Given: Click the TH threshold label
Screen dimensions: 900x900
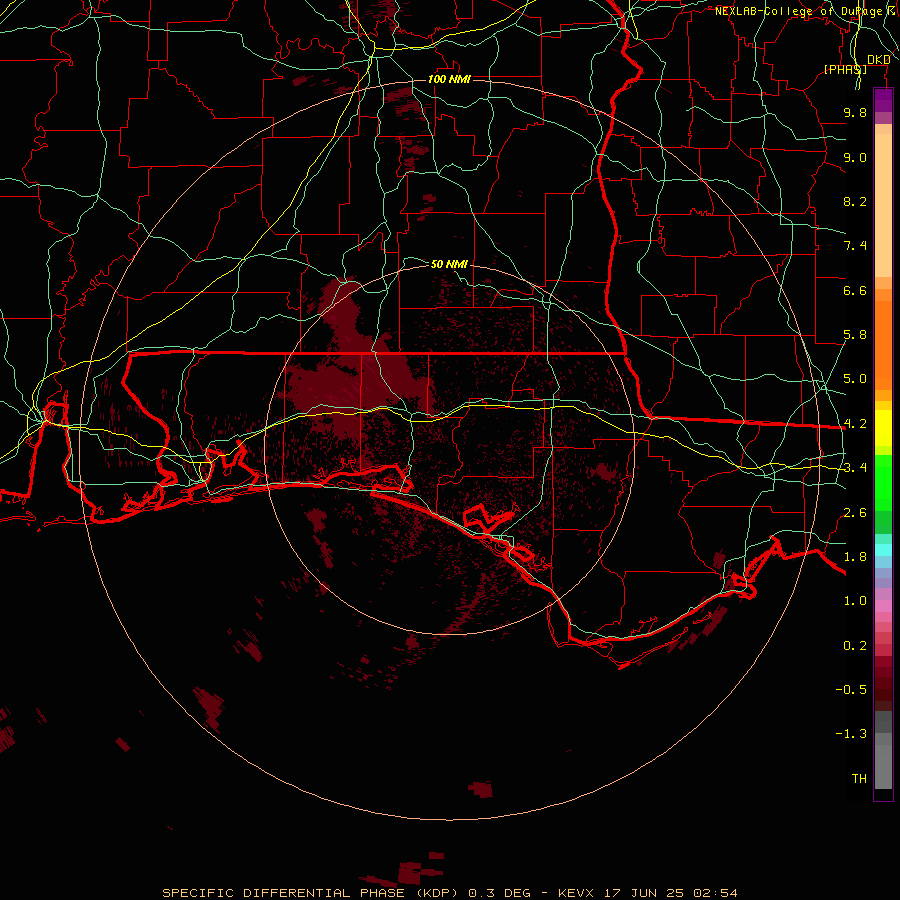Looking at the screenshot, I should point(859,779).
